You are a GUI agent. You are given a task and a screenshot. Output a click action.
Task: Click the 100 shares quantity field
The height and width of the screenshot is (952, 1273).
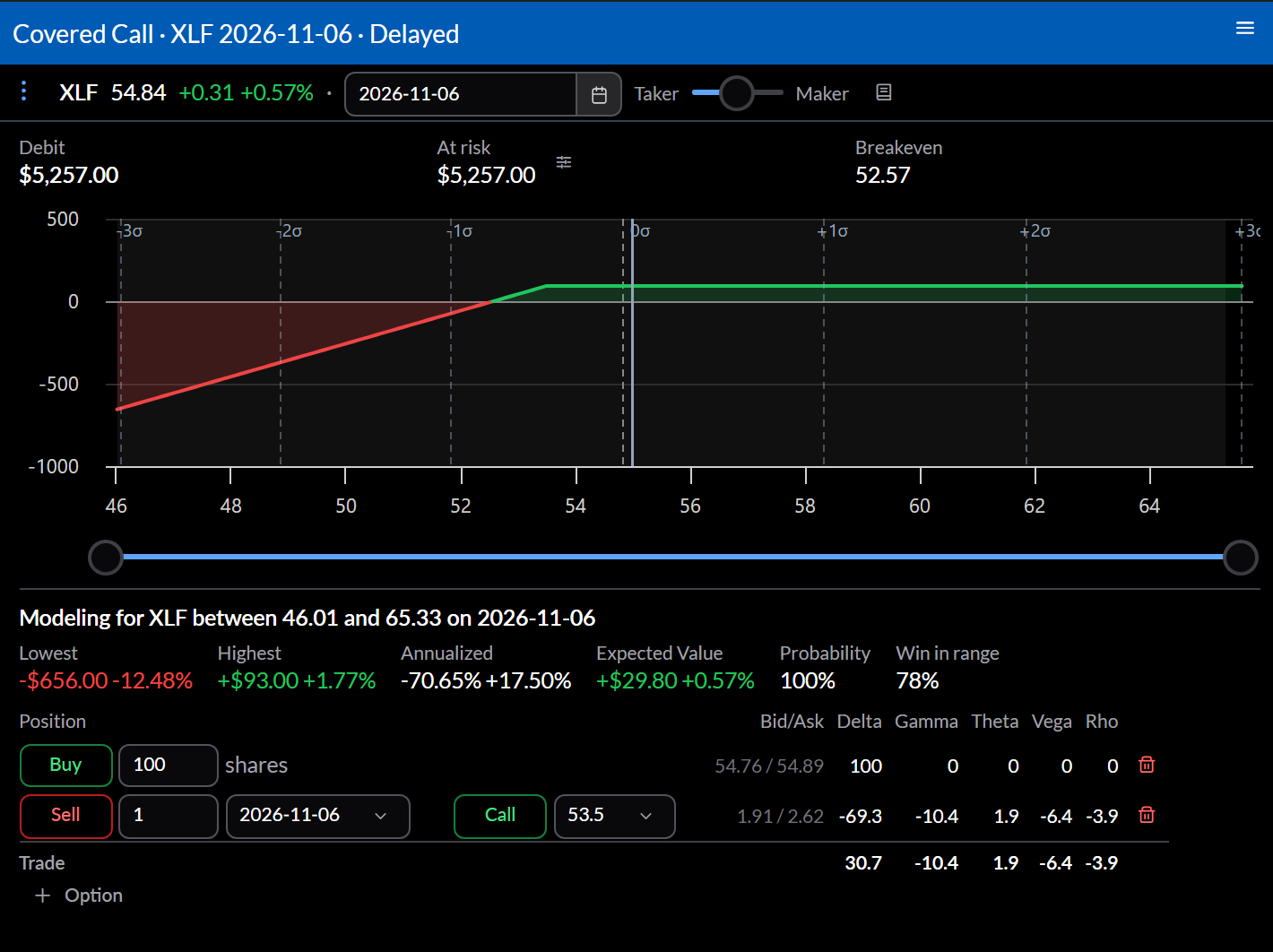tap(169, 765)
